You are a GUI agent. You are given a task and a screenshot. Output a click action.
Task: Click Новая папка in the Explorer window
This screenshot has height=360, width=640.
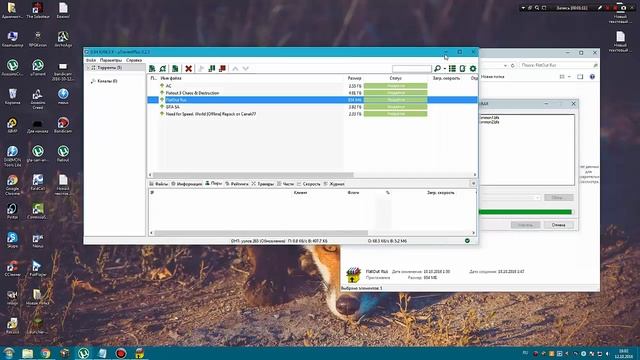tap(492, 77)
